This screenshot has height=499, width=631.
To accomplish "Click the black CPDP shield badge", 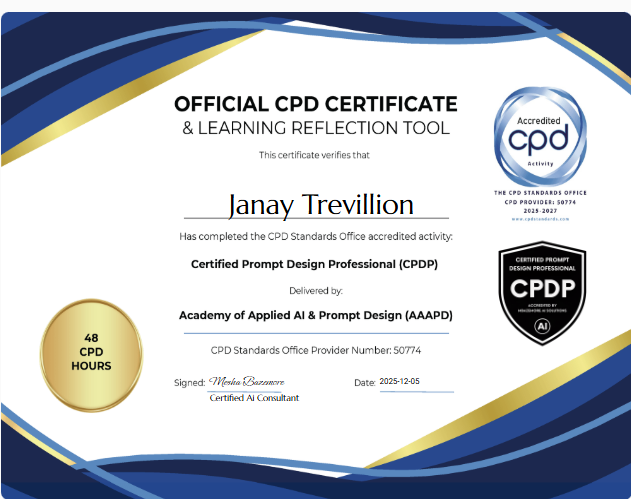I will pos(542,293).
